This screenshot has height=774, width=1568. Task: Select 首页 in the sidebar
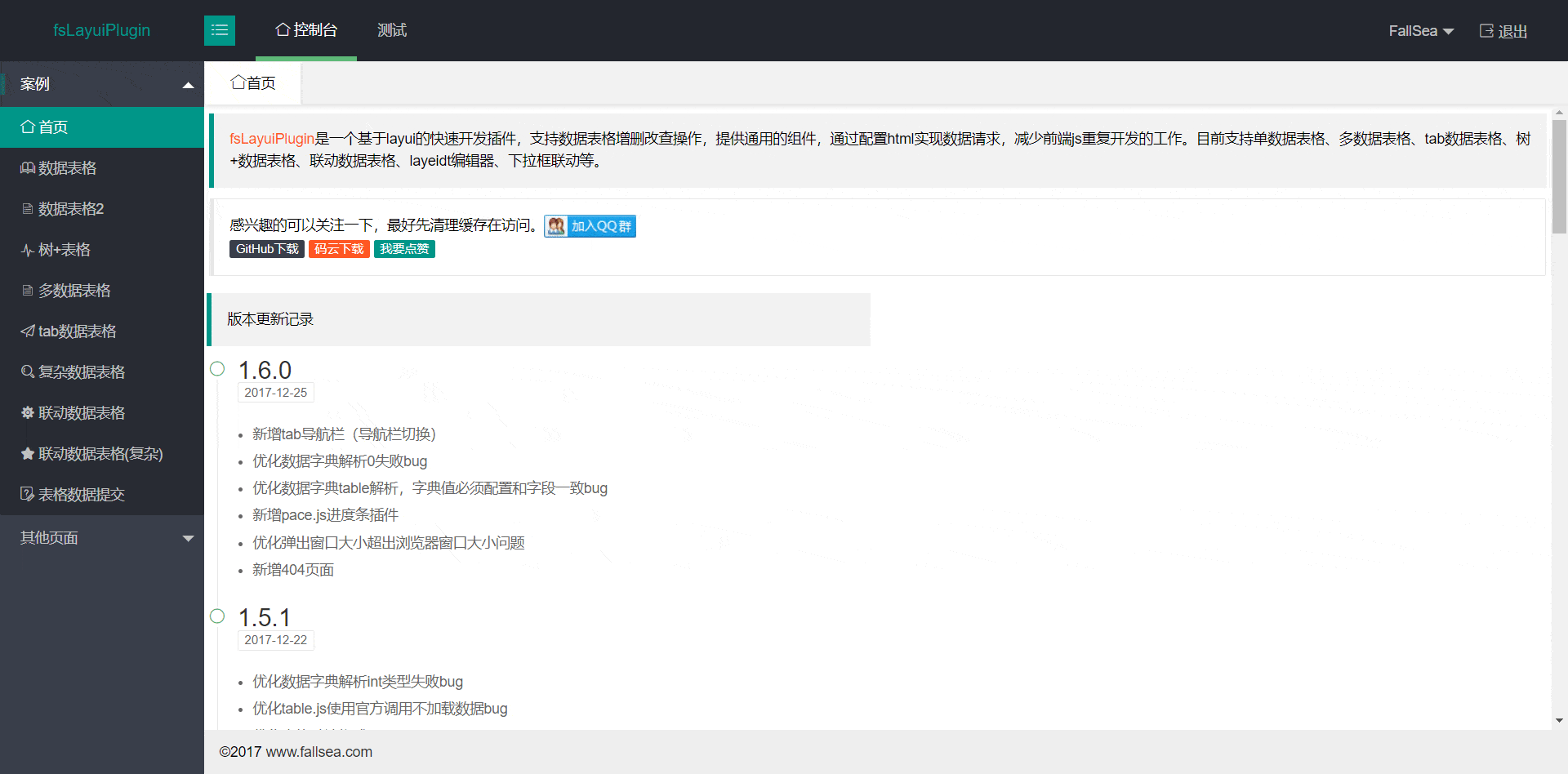click(x=102, y=127)
